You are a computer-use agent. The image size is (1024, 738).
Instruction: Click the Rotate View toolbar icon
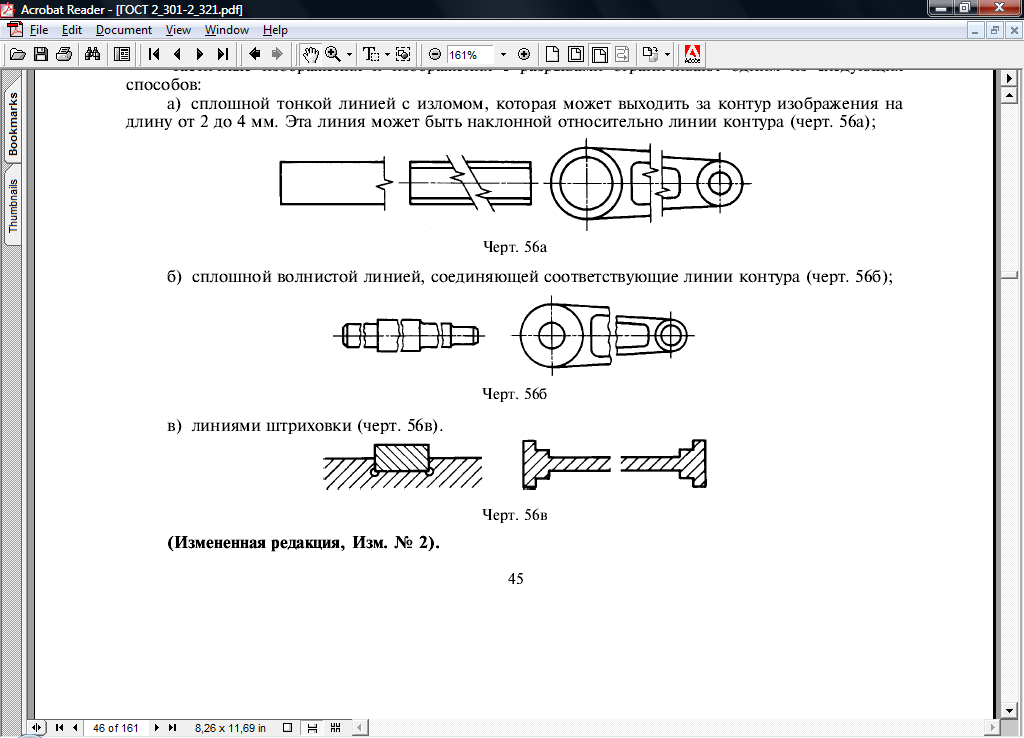click(x=650, y=54)
